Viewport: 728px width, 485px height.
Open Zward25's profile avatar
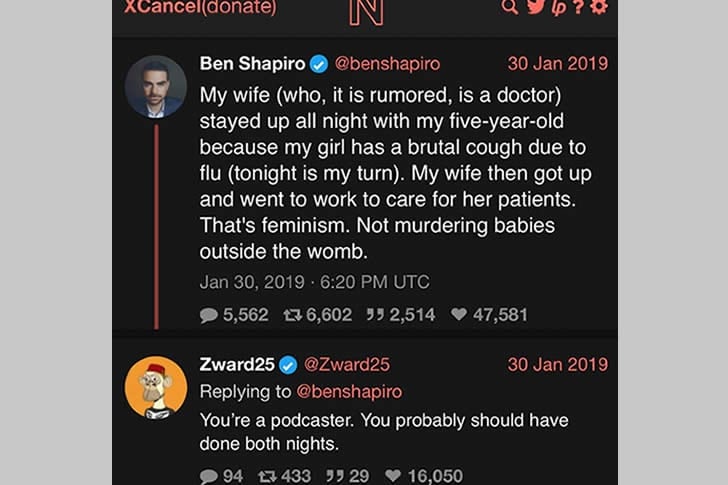tap(156, 386)
